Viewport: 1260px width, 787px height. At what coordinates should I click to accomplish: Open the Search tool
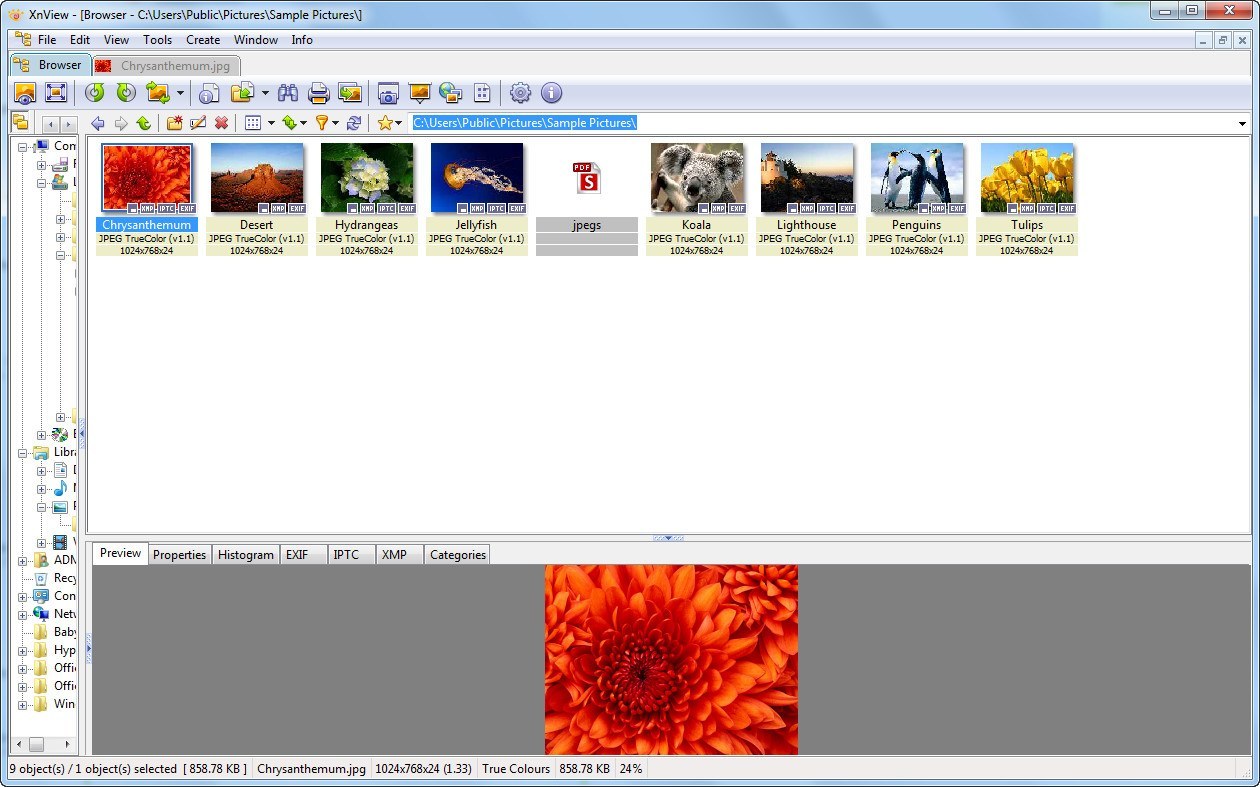pyautogui.click(x=288, y=92)
